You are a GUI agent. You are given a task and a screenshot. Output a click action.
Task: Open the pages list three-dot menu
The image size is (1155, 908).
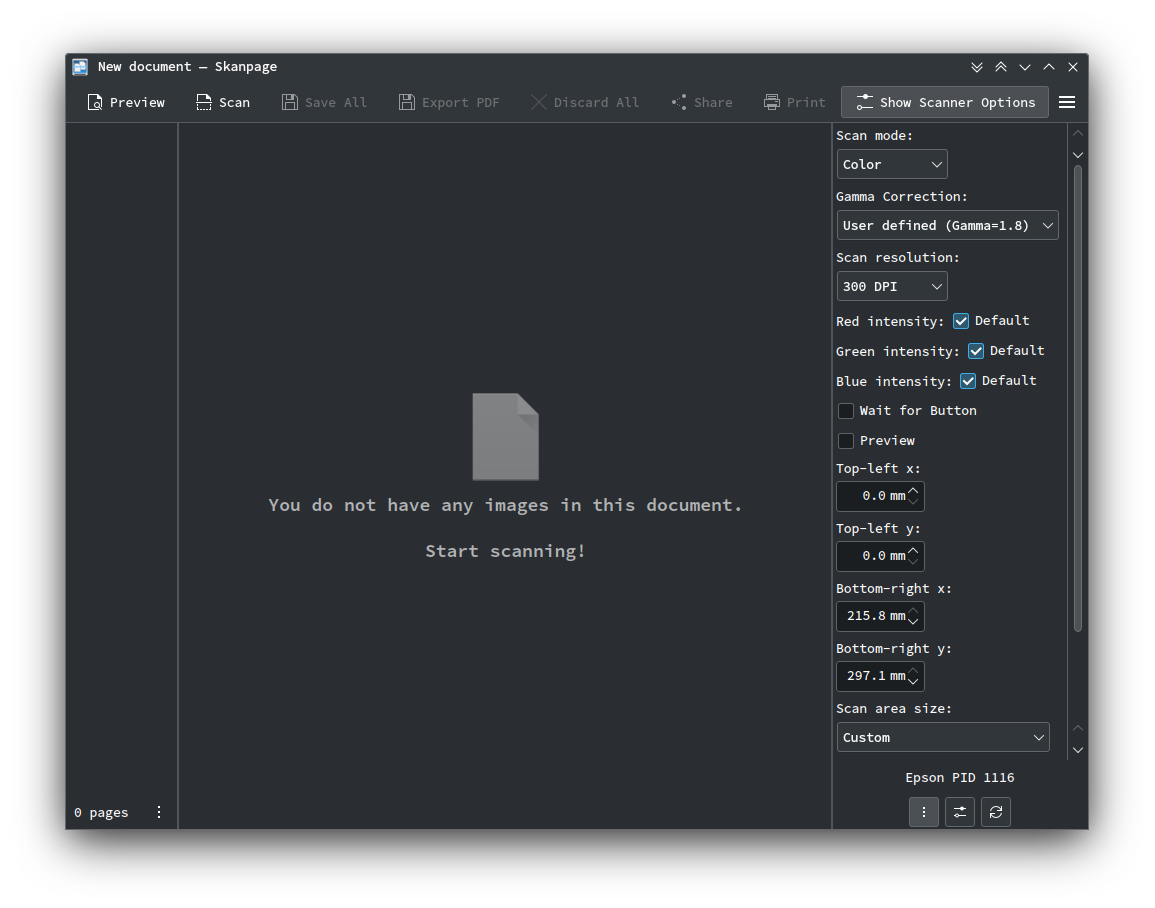coord(159,812)
